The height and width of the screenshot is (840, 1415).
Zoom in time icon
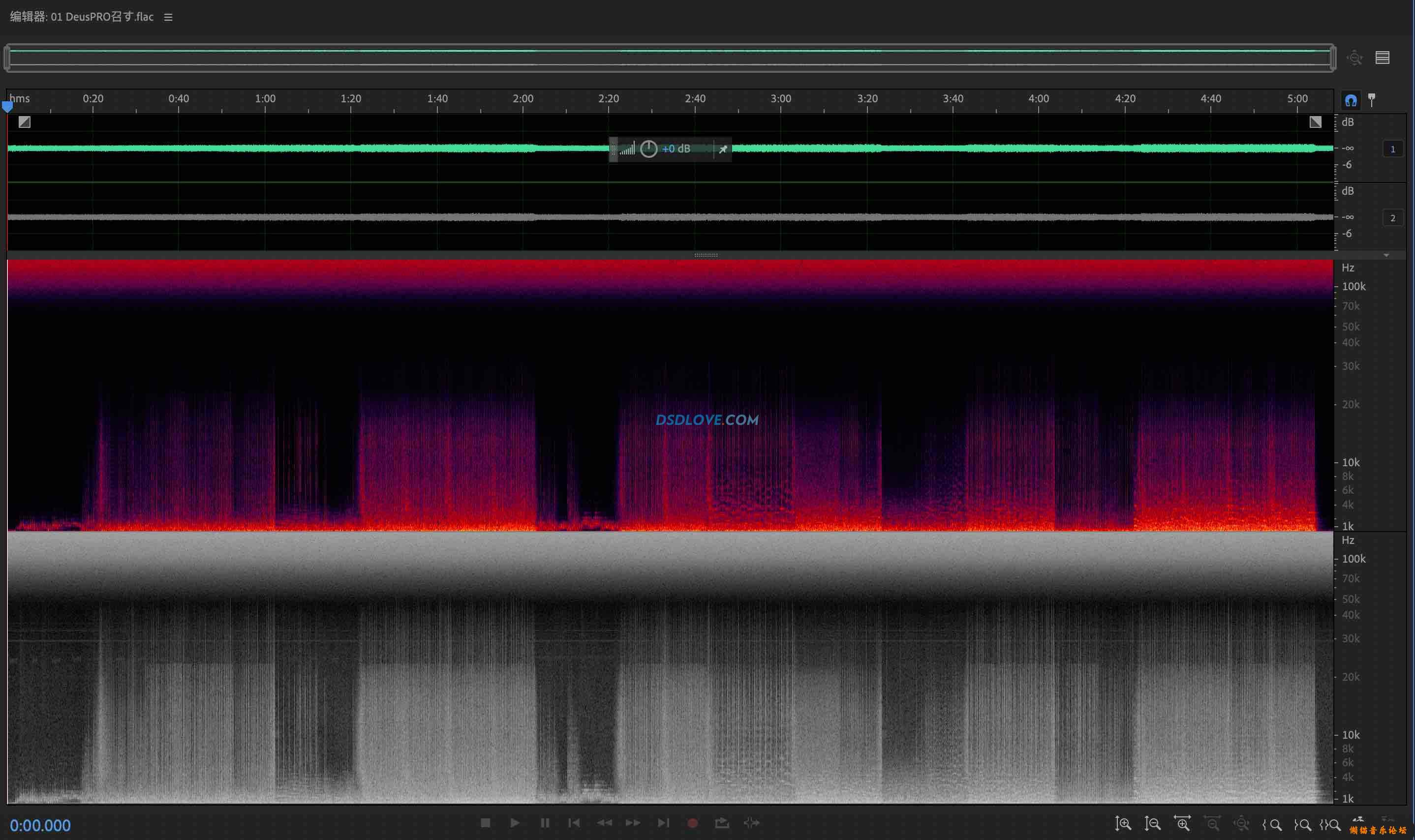click(1182, 824)
